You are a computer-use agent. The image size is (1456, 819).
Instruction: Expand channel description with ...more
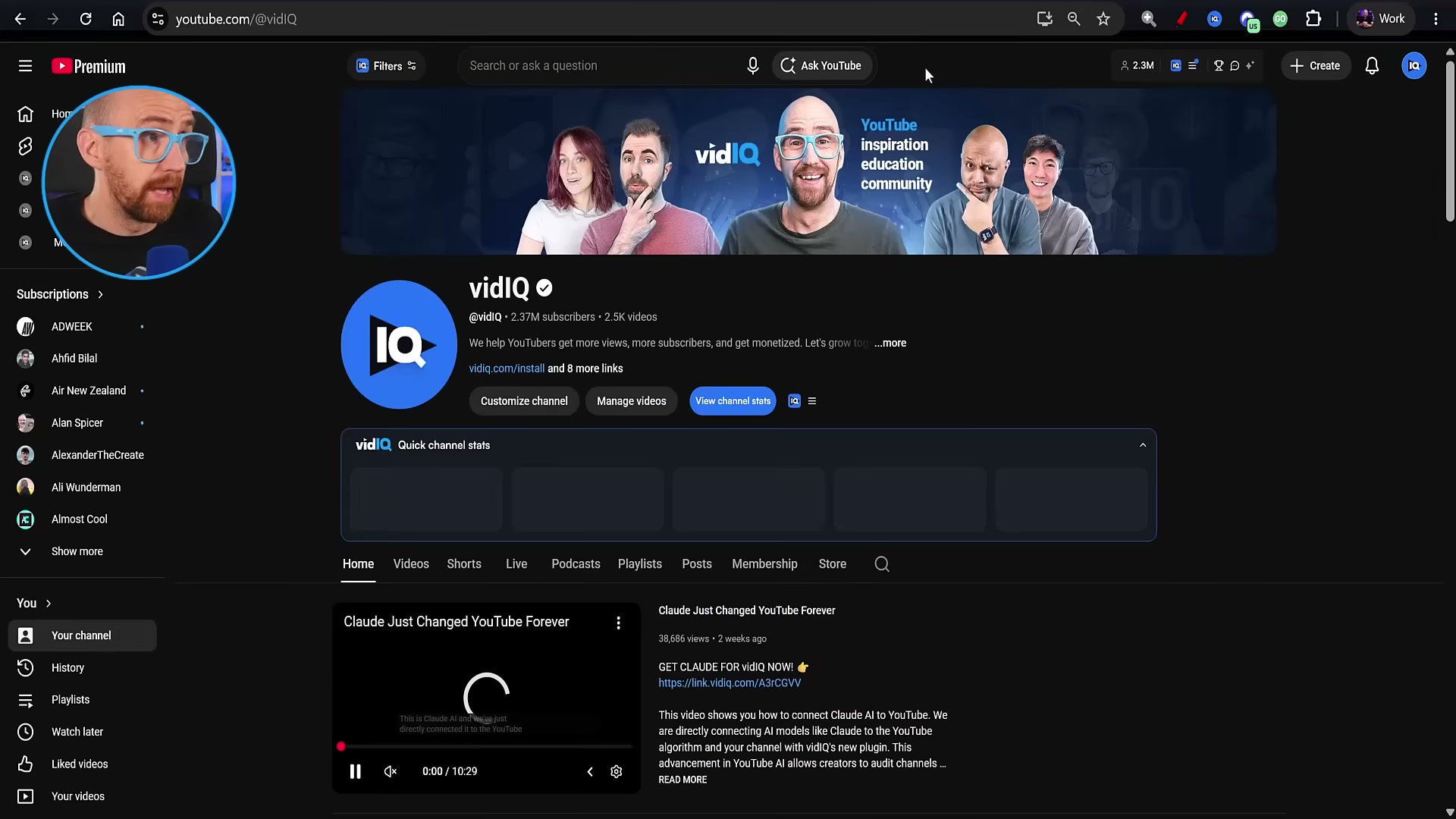890,344
